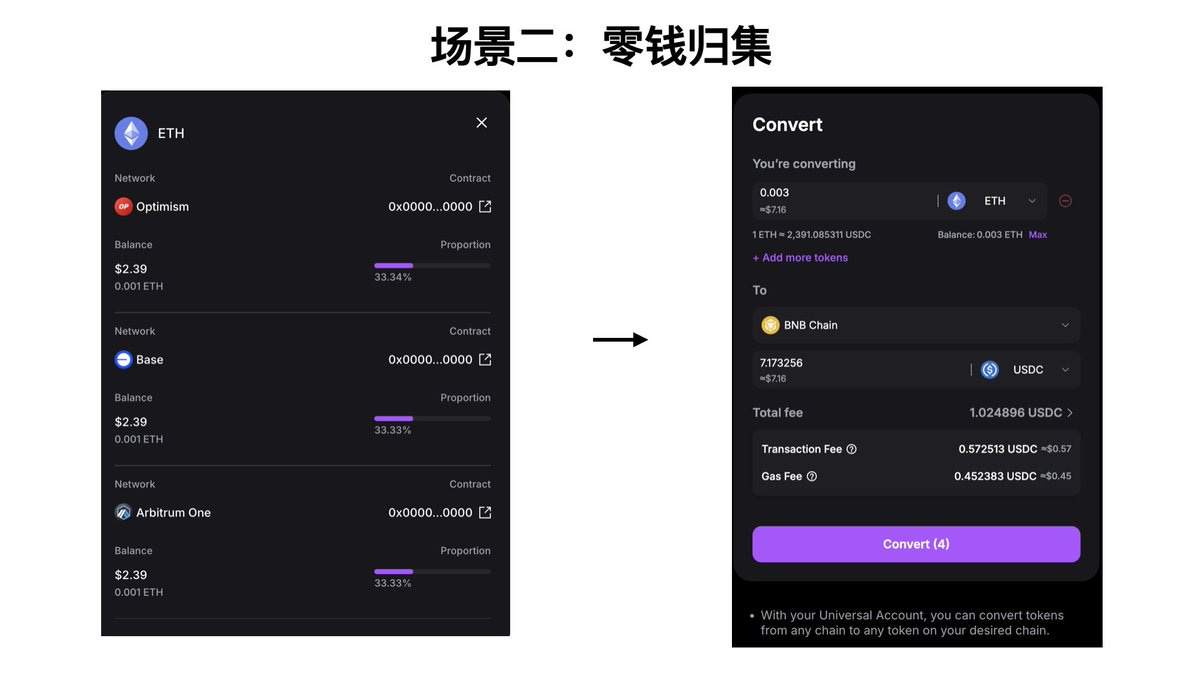
Task: Click the 0.452383 USDC gas fee value
Action: click(995, 477)
